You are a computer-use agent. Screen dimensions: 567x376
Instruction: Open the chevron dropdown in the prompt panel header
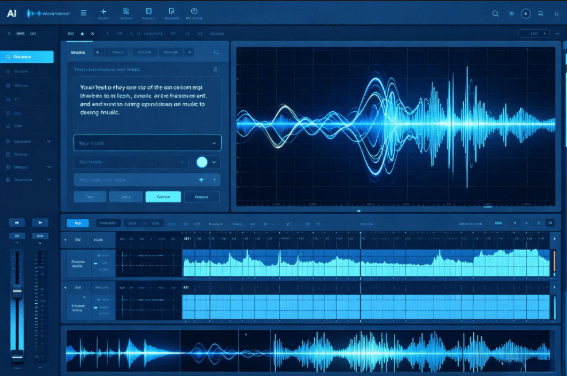pyautogui.click(x=189, y=52)
